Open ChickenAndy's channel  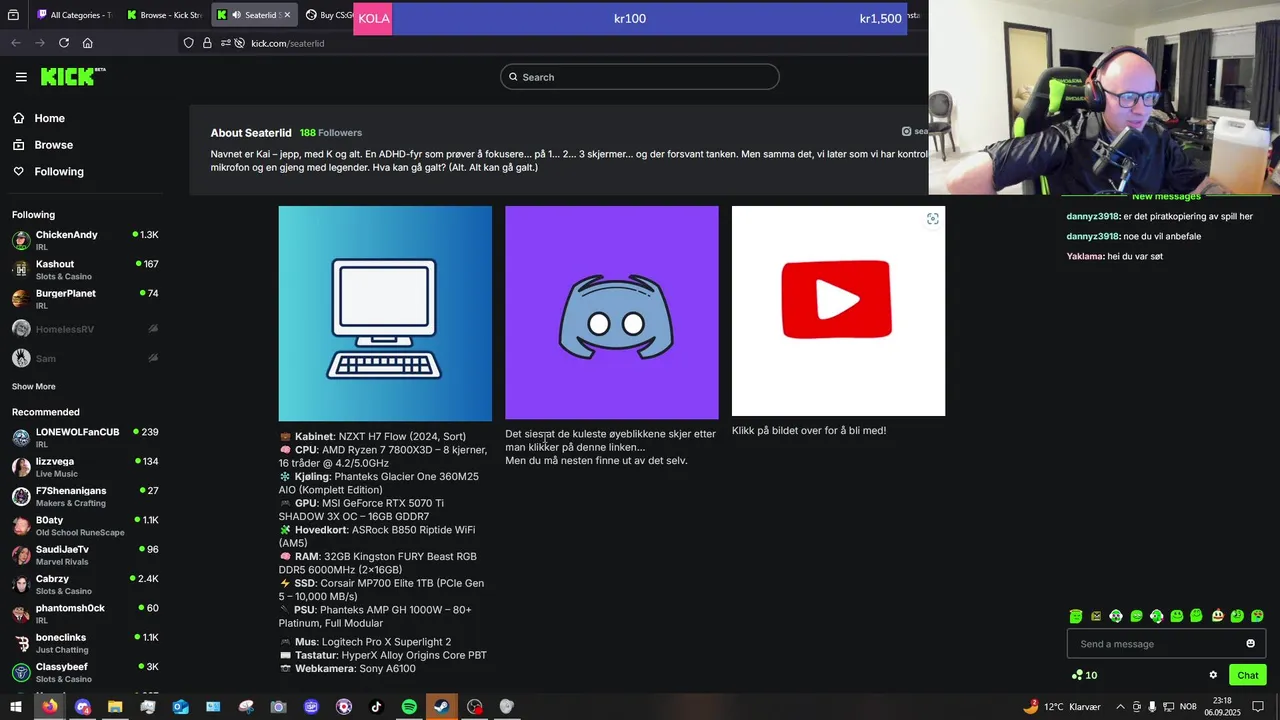click(x=85, y=240)
